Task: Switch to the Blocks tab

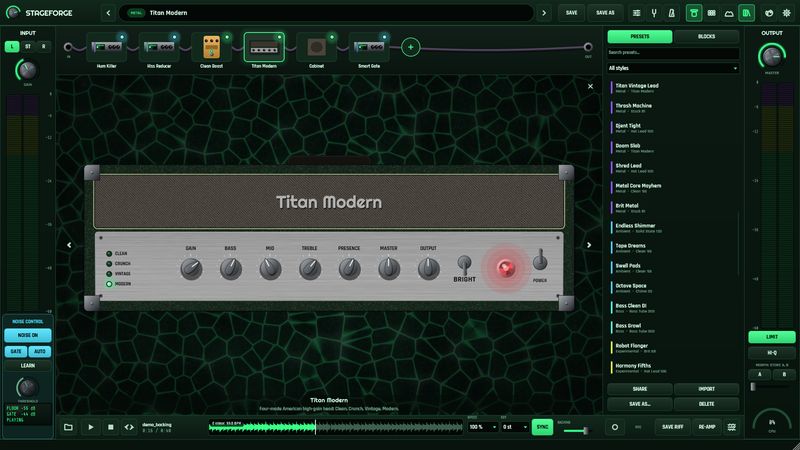Action: click(x=706, y=36)
